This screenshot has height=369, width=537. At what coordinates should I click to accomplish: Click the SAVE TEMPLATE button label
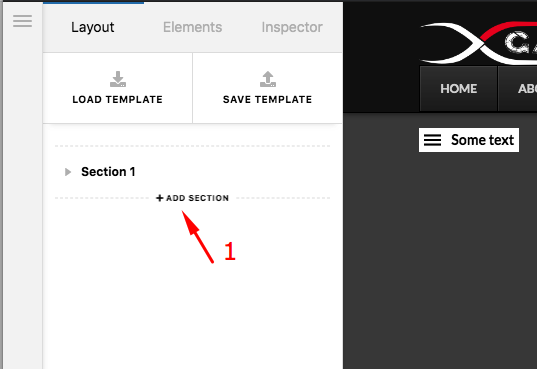pos(267,99)
